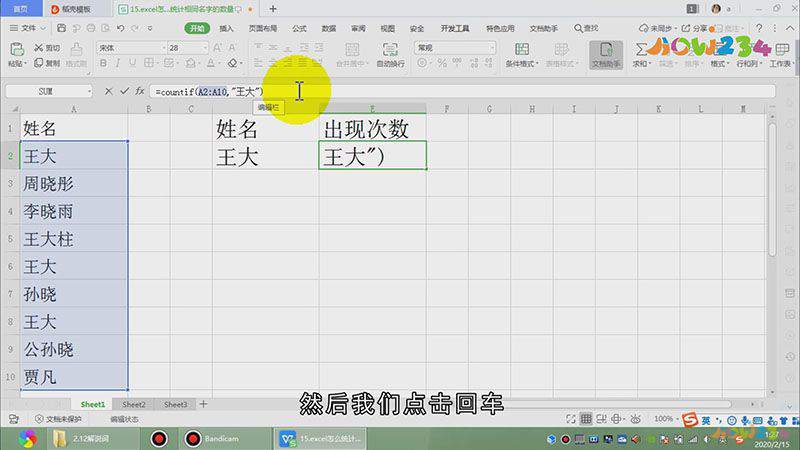This screenshot has width=800, height=450.
Task: Click the Help question mark icon
Action: (759, 28)
